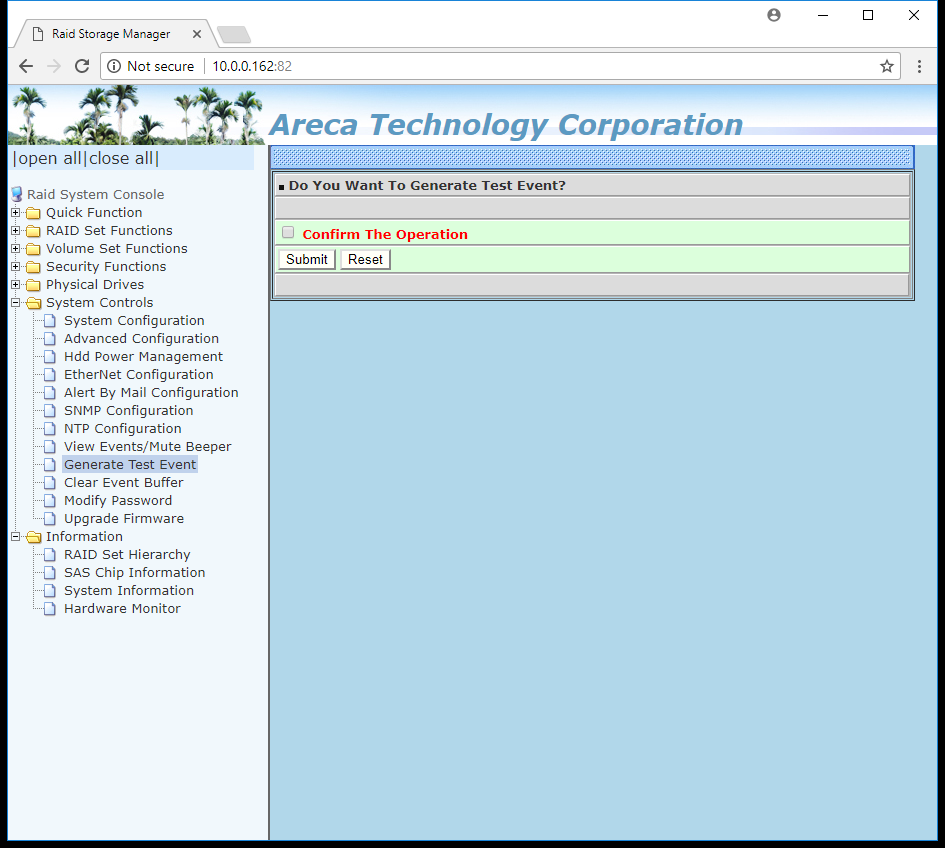Open NTP Configuration page
The height and width of the screenshot is (848, 945).
[x=122, y=429]
